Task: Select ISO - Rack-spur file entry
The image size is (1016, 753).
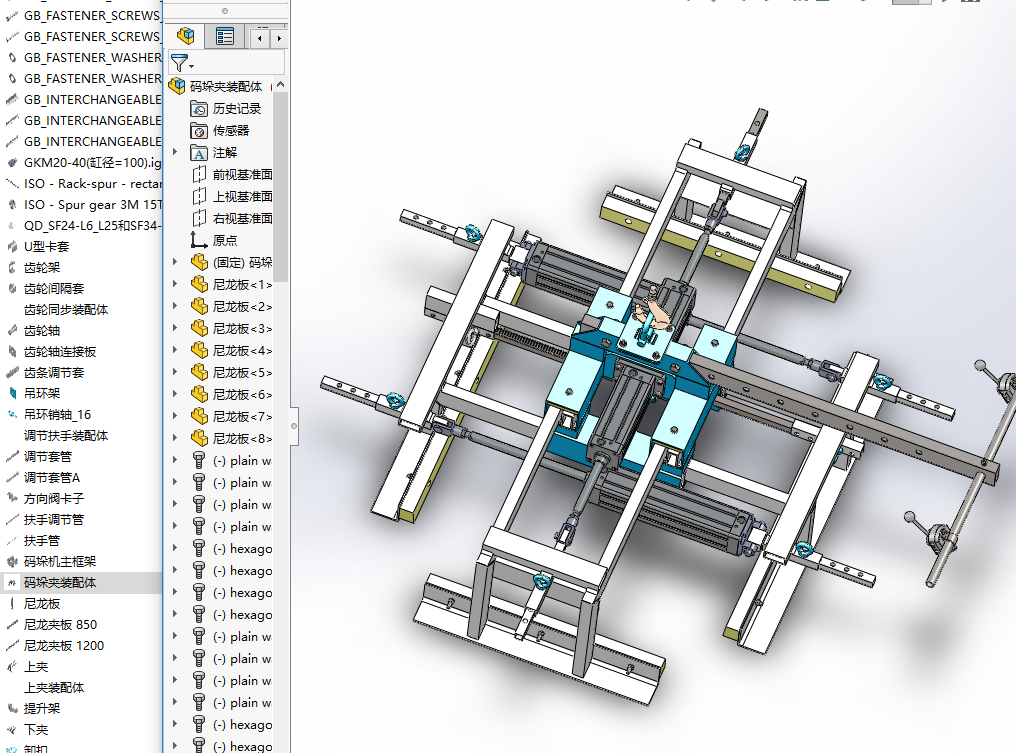Action: coord(92,183)
